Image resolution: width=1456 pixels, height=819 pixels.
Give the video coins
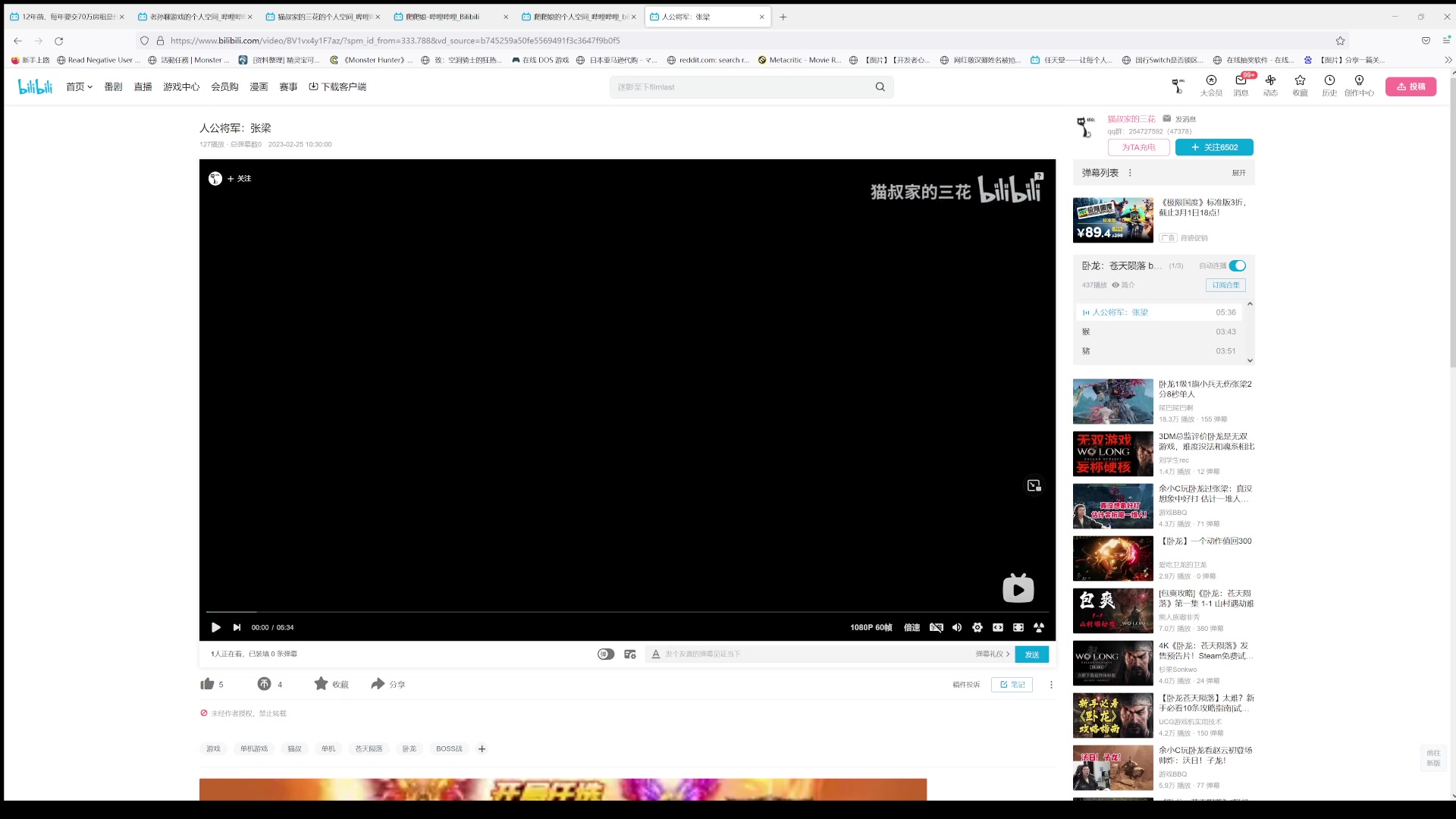pos(264,684)
